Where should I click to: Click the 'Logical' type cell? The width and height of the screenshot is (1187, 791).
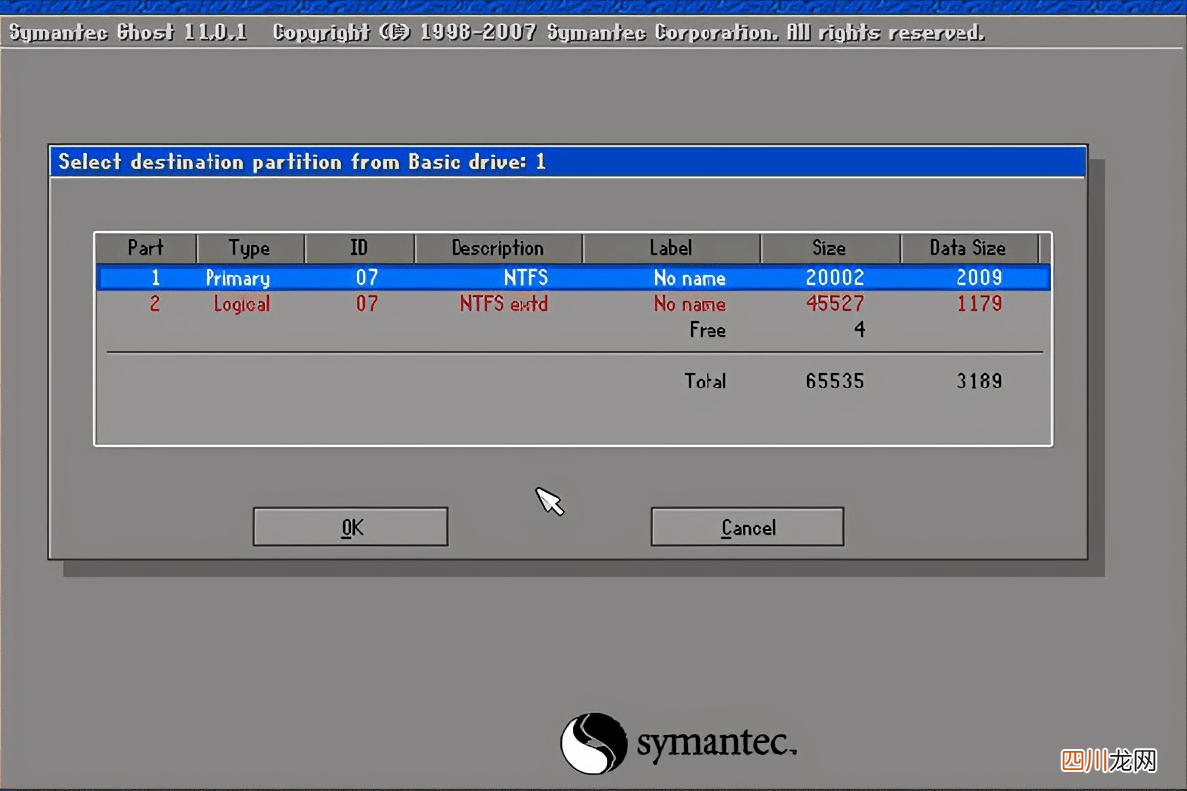[x=241, y=304]
